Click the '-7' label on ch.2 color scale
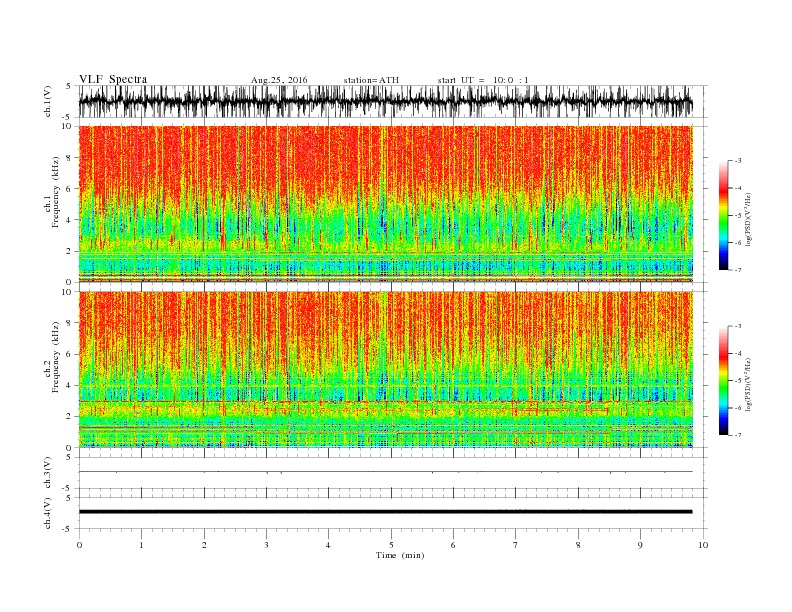The height and width of the screenshot is (612, 792). (737, 435)
